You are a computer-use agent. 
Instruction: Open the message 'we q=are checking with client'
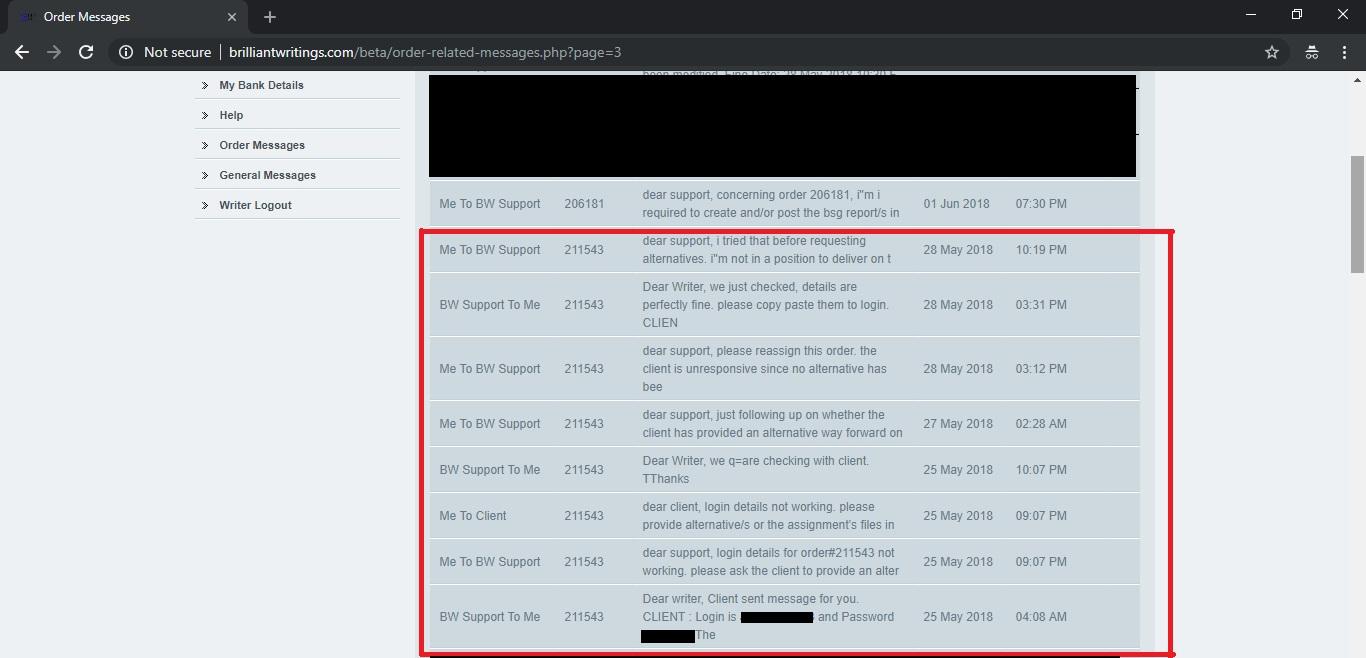pyautogui.click(x=755, y=470)
